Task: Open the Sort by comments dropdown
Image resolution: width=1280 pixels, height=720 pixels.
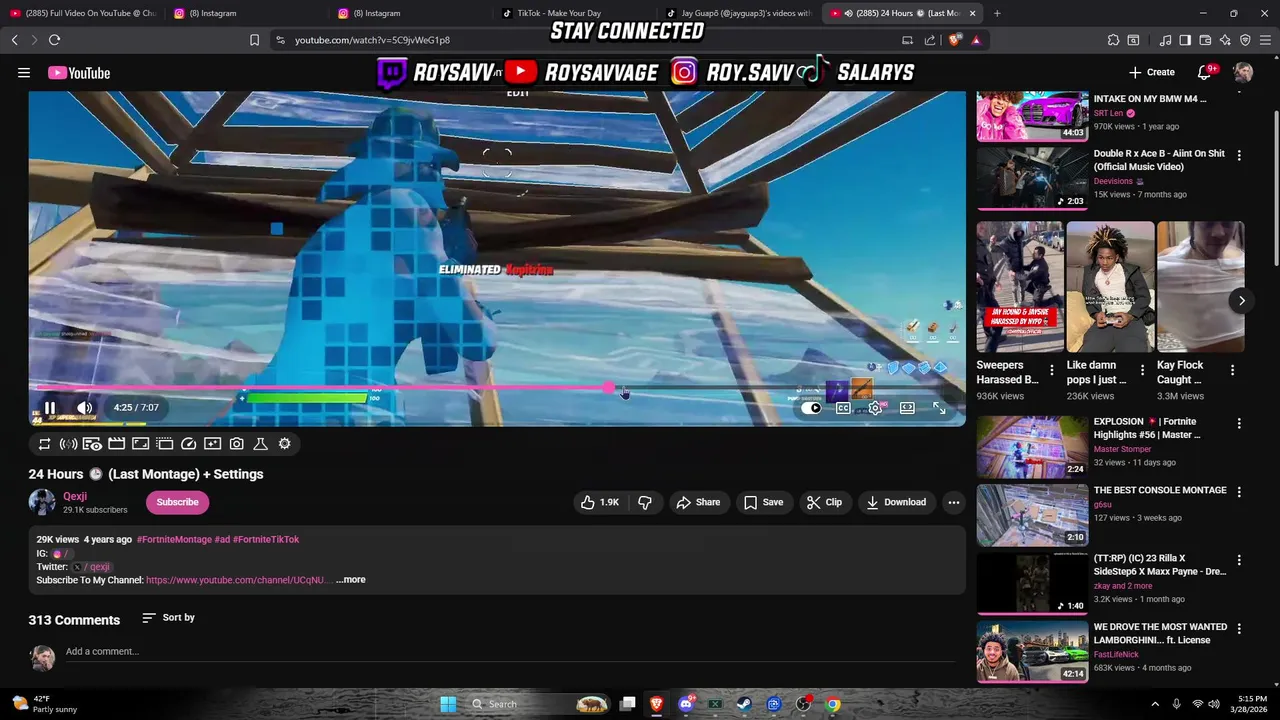Action: [x=168, y=618]
